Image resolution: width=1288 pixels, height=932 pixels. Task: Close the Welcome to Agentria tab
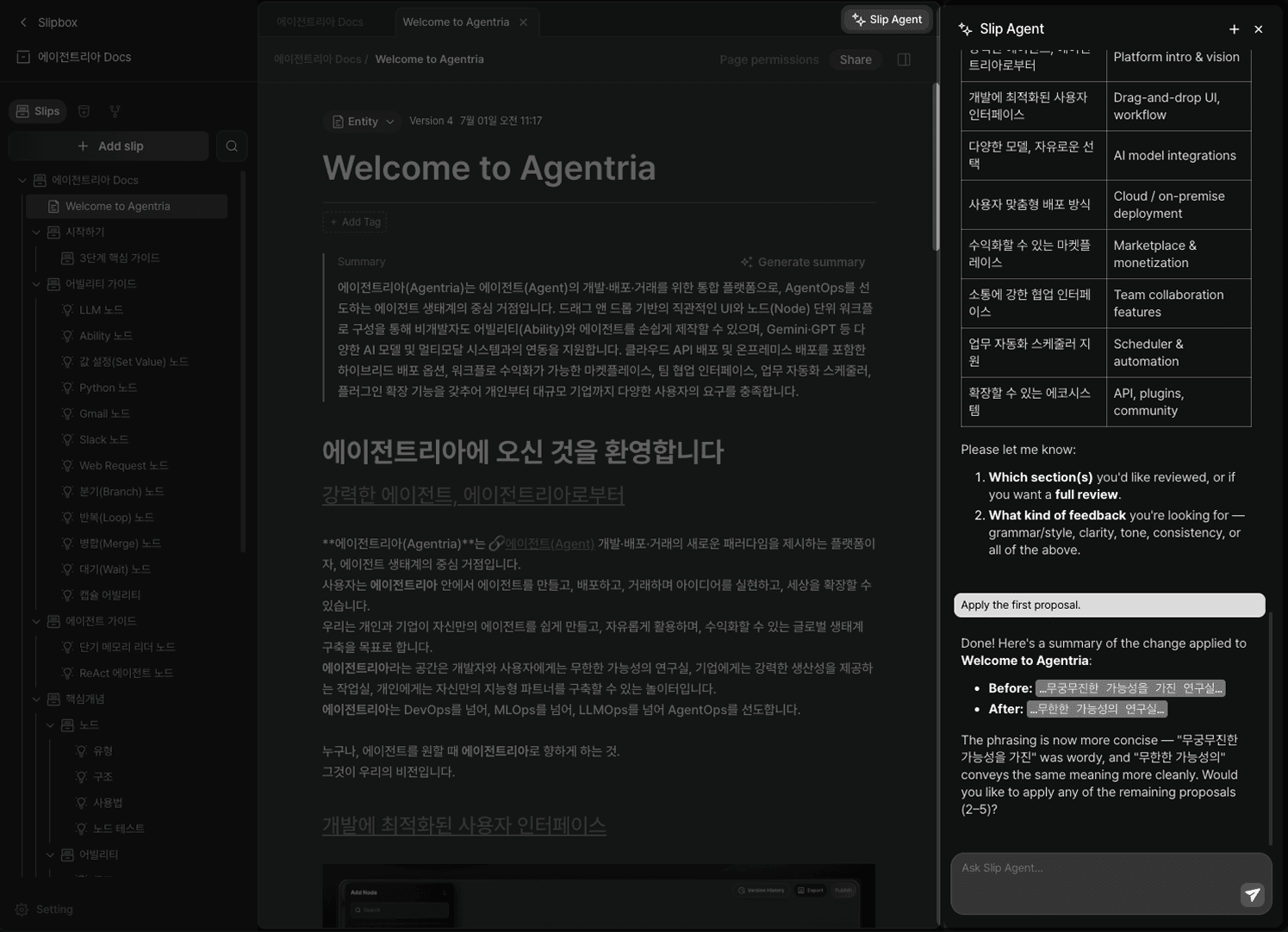[523, 22]
